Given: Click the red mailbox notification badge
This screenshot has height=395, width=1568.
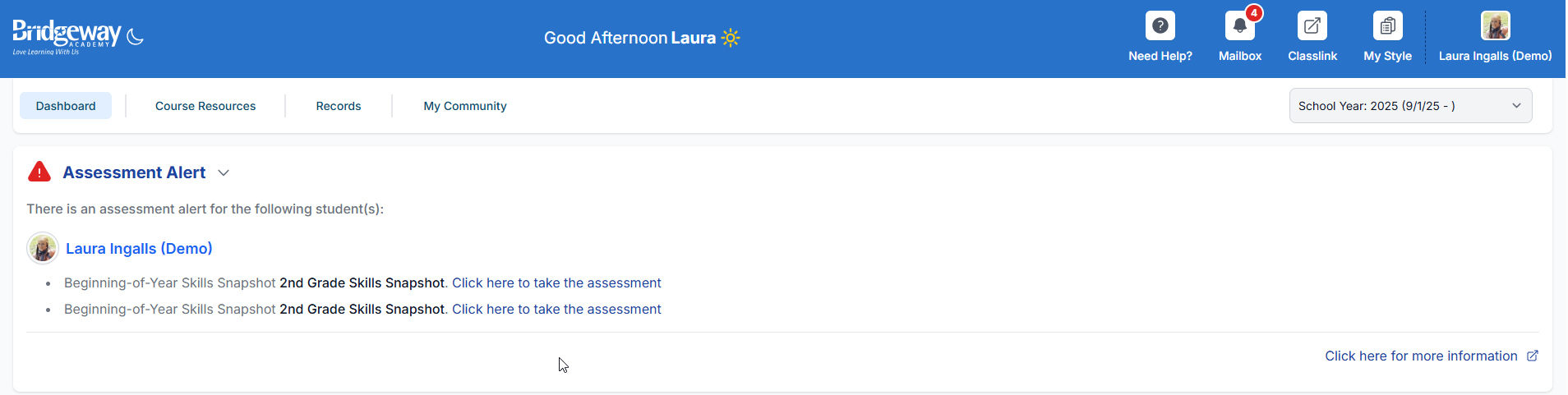Looking at the screenshot, I should (x=1253, y=13).
